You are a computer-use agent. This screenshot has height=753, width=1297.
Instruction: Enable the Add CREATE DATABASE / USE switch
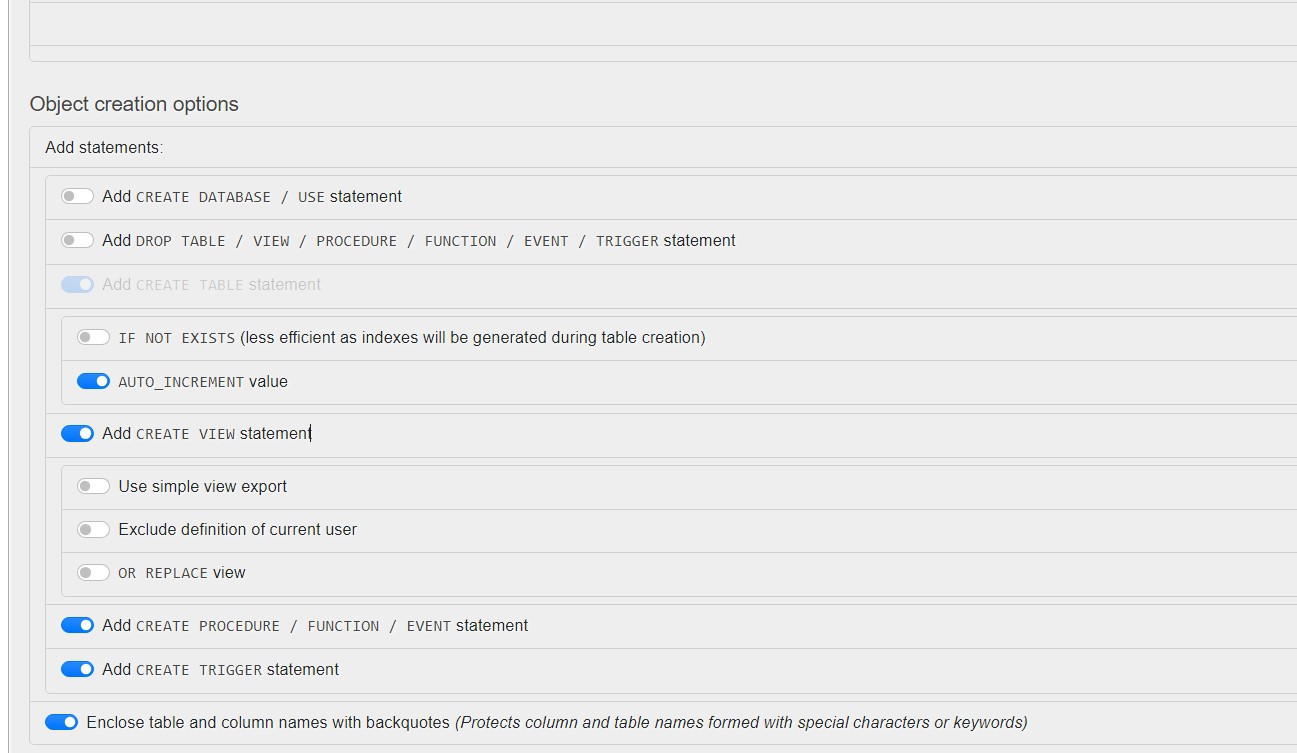click(x=77, y=197)
